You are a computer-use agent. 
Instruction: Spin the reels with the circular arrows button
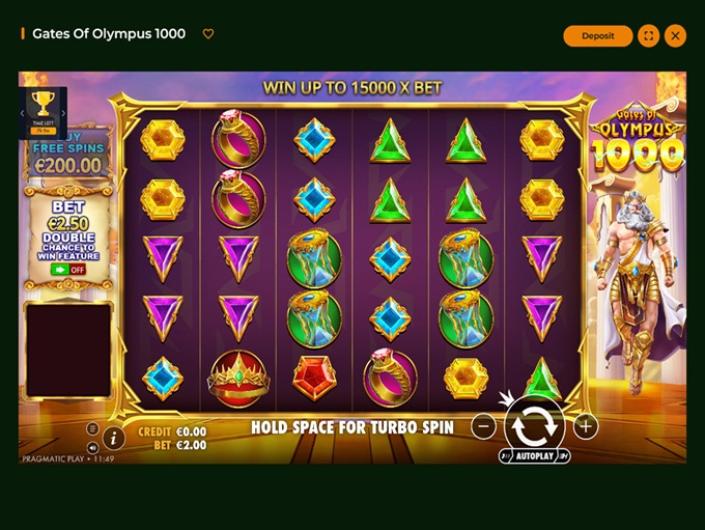coord(535,425)
